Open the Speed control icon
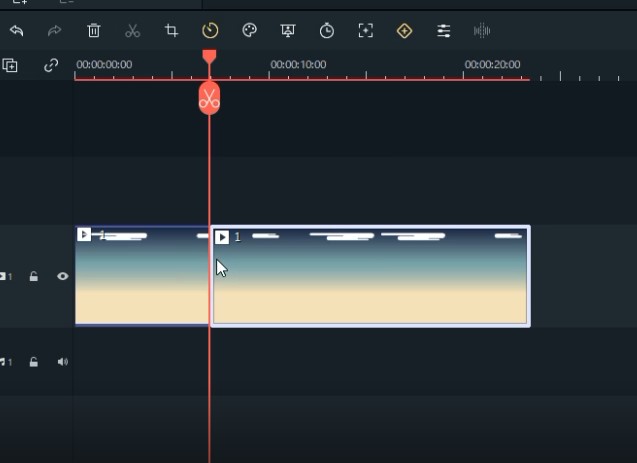The height and width of the screenshot is (463, 637). click(x=210, y=31)
